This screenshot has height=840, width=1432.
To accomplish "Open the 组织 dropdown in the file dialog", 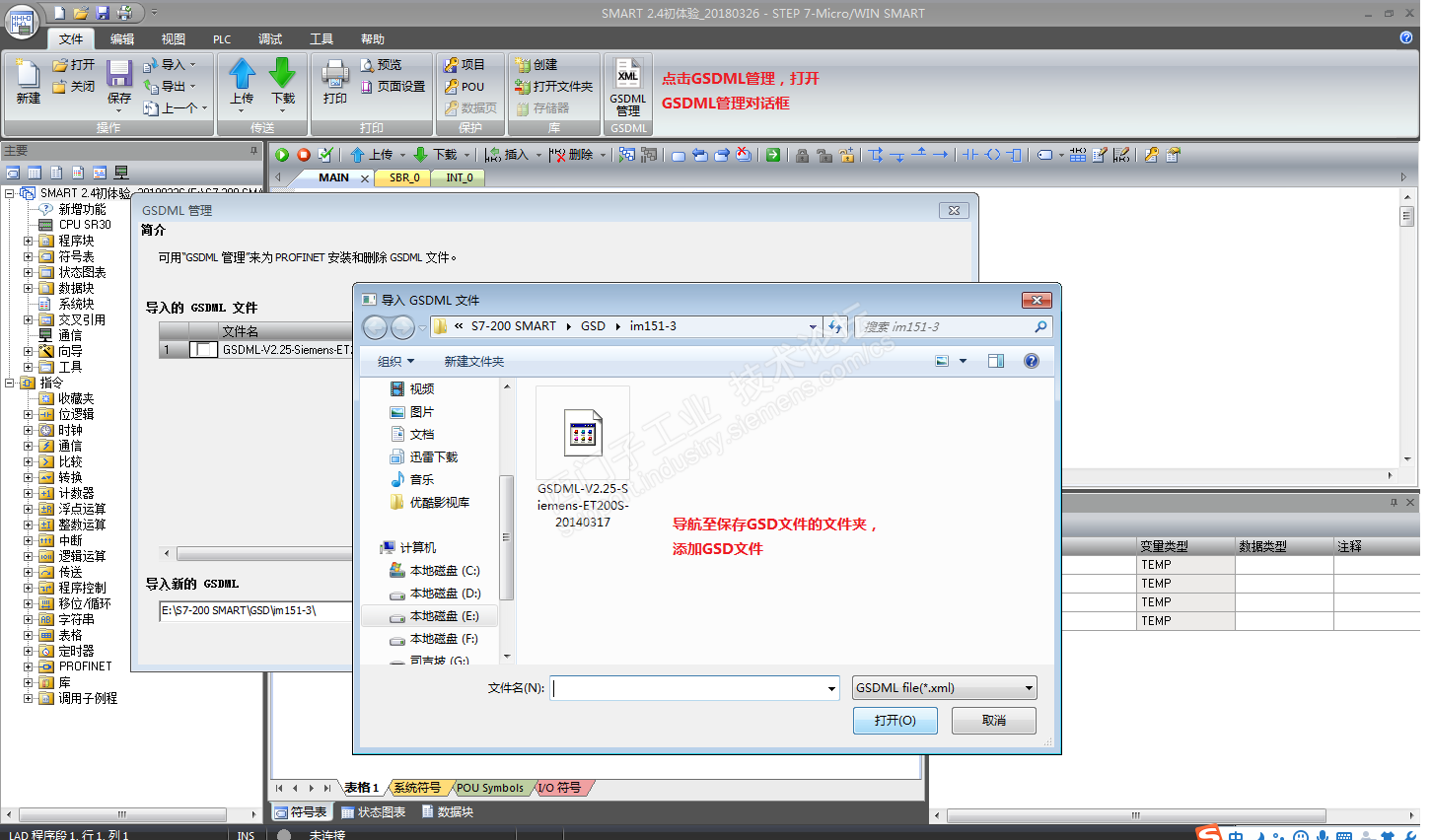I will tap(395, 362).
